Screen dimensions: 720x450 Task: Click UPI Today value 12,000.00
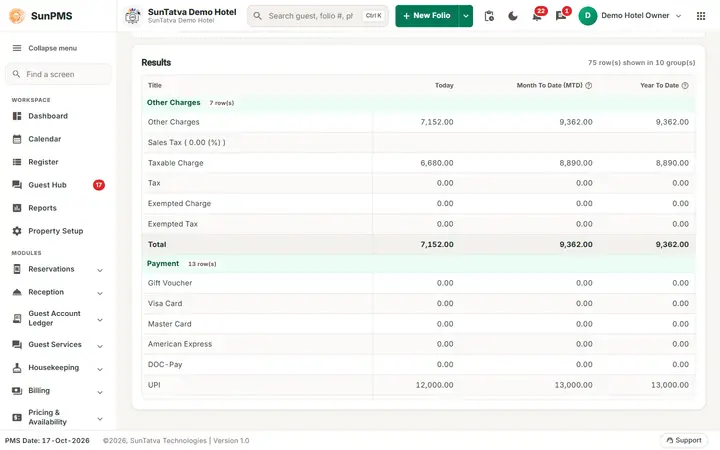[434, 385]
